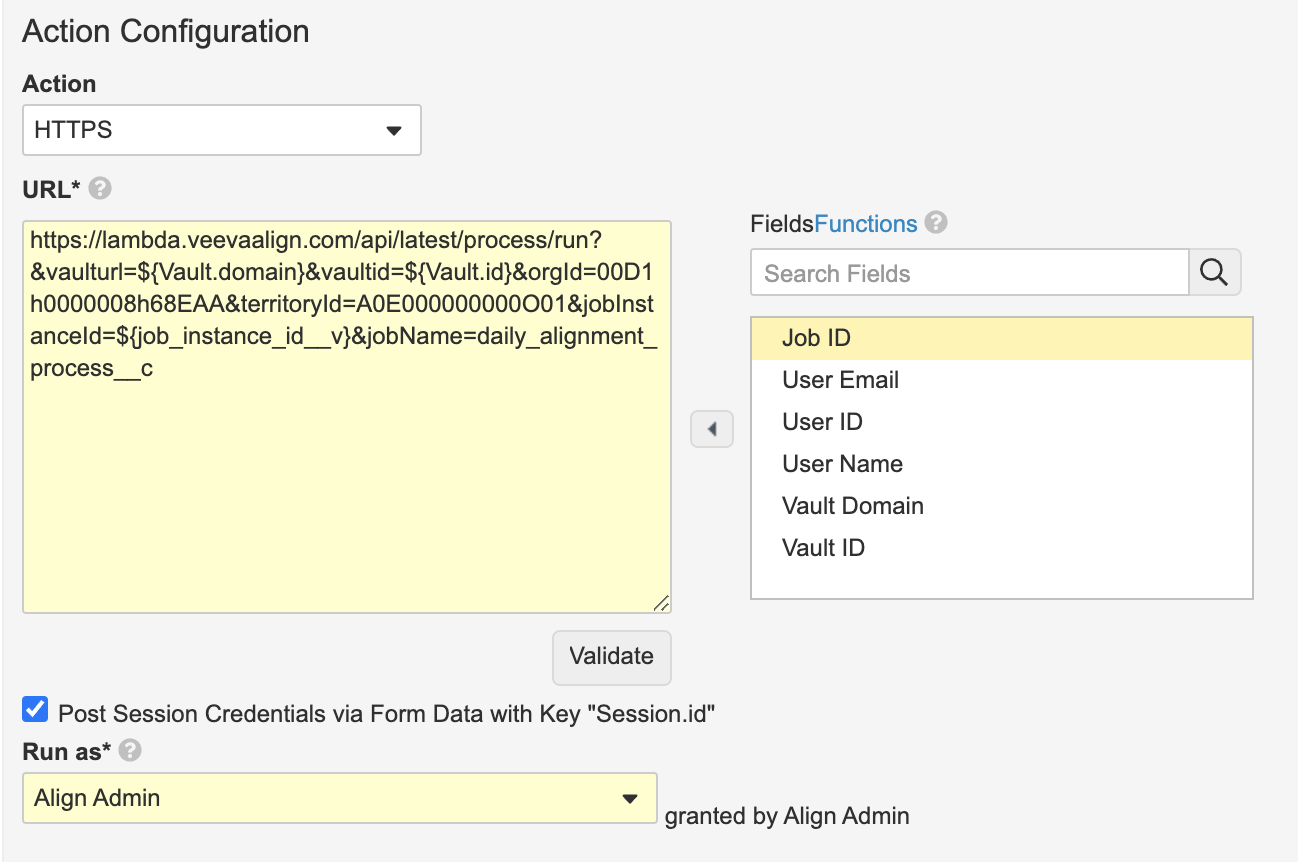Pick User Name from the fields list
1298x862 pixels.
tap(842, 464)
